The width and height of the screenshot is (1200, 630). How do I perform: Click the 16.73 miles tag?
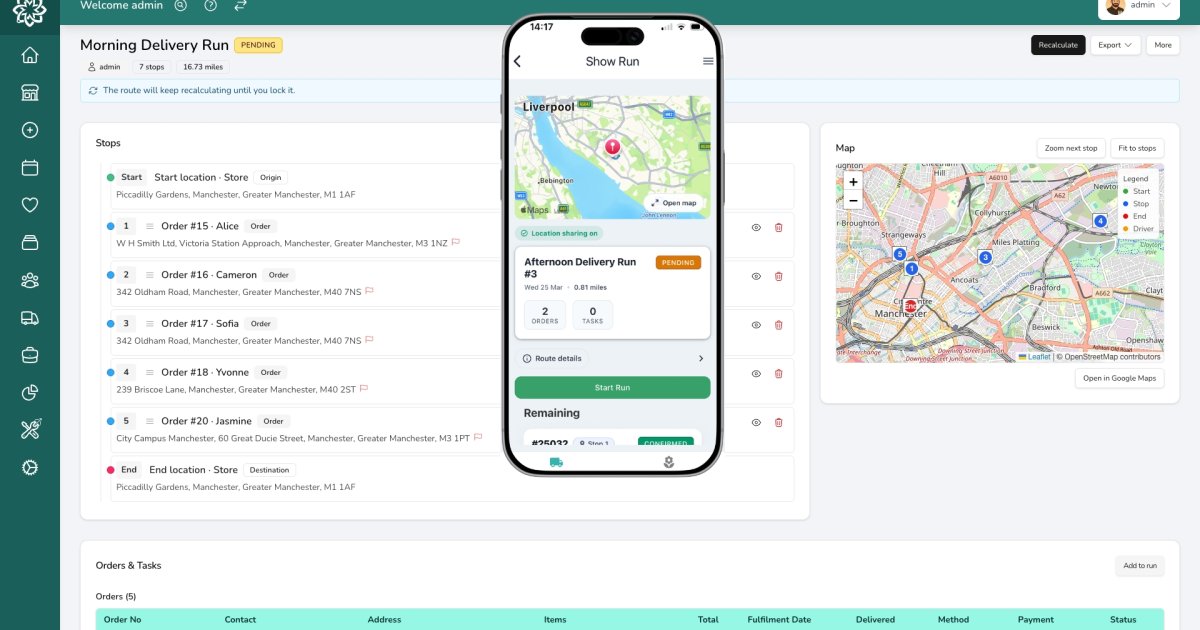tap(203, 67)
